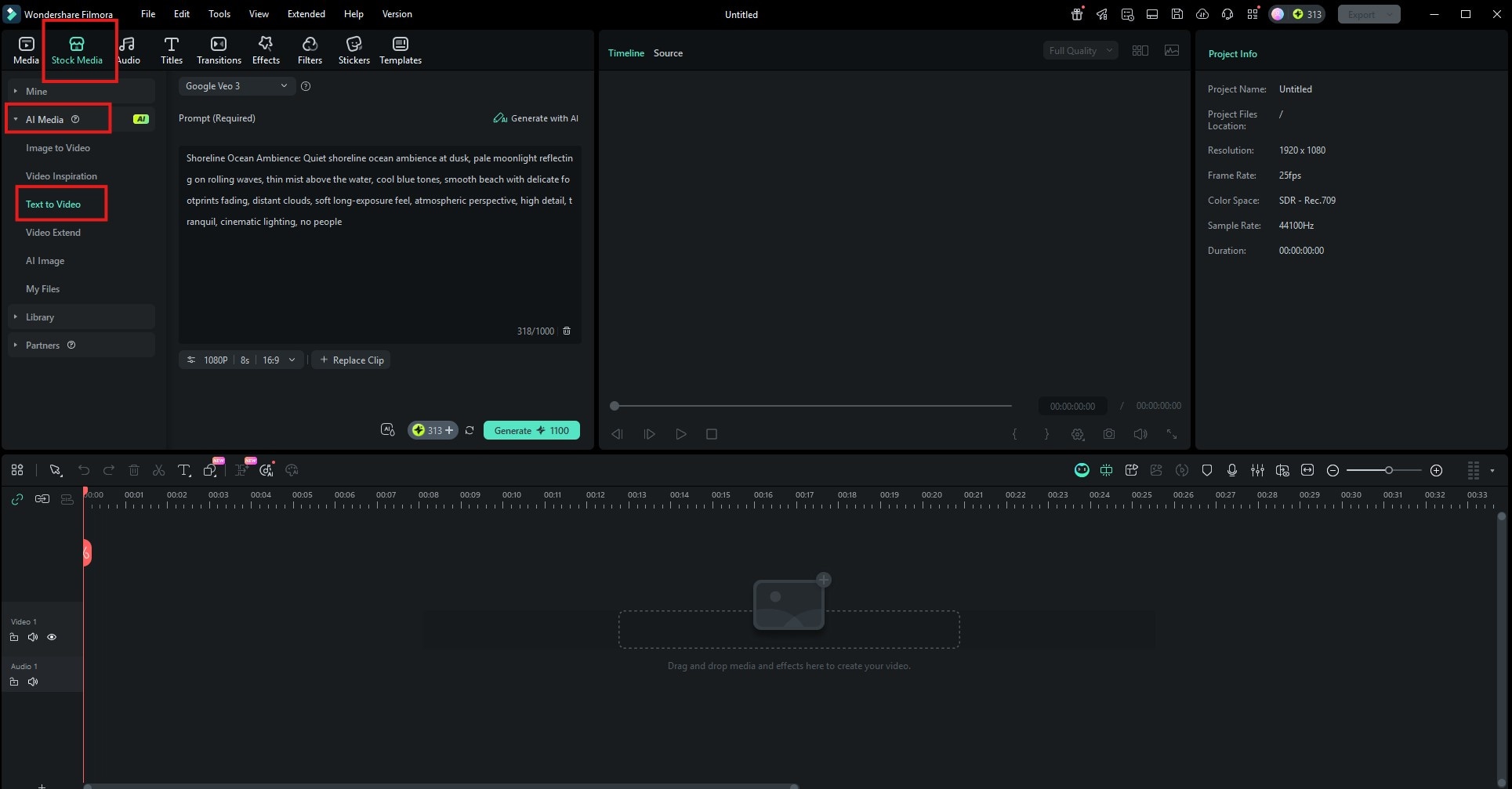Select Video Extend

point(53,233)
